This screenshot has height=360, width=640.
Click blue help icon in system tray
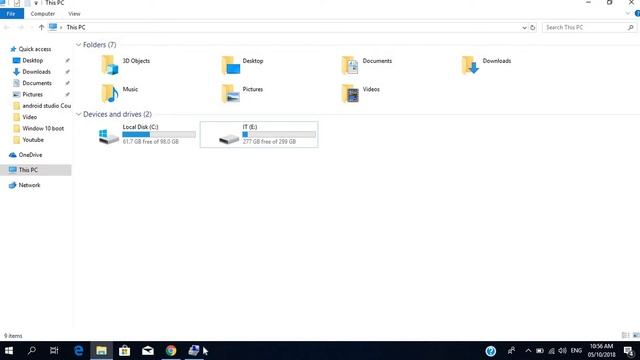[x=491, y=351]
